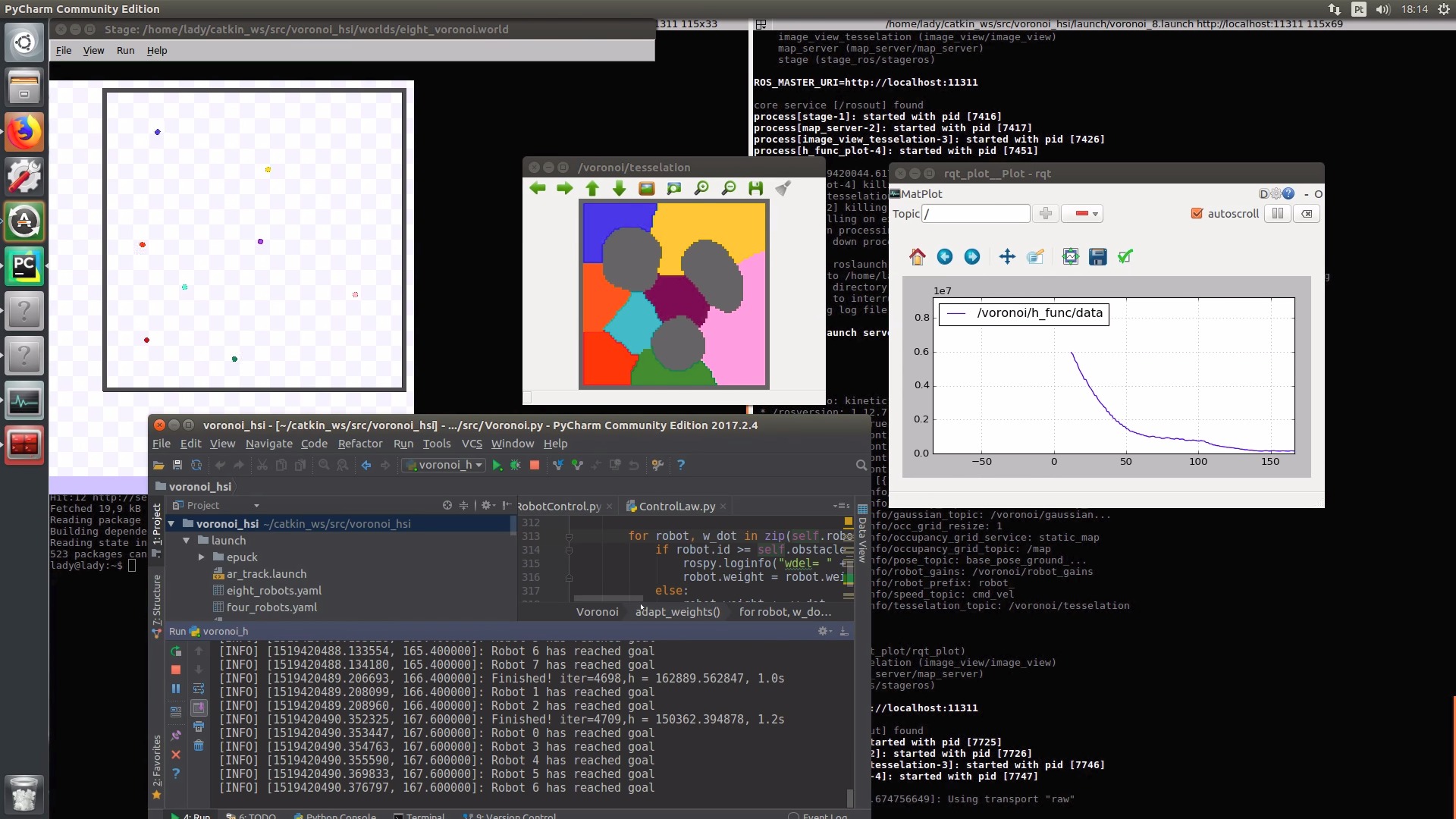The image size is (1456, 819).
Task: Click the save image icon in tesselation viewer
Action: coord(755,188)
